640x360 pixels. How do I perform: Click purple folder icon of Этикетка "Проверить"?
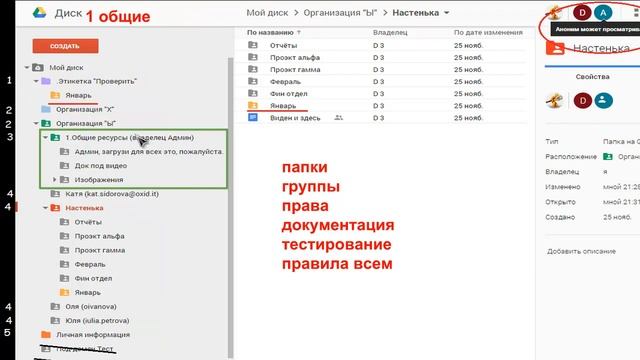pyautogui.click(x=46, y=81)
